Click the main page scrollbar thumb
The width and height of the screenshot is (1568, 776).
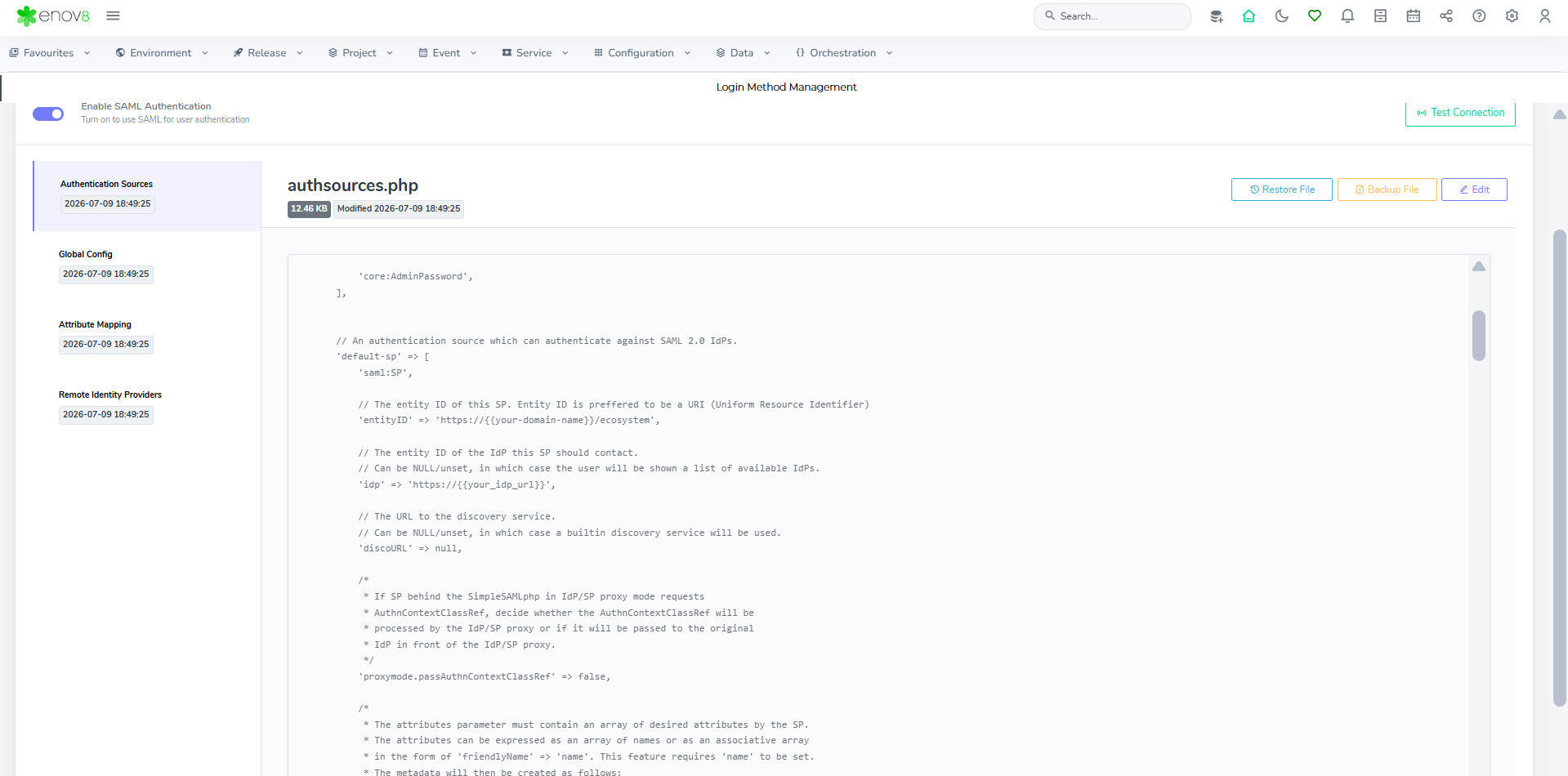click(x=1560, y=467)
